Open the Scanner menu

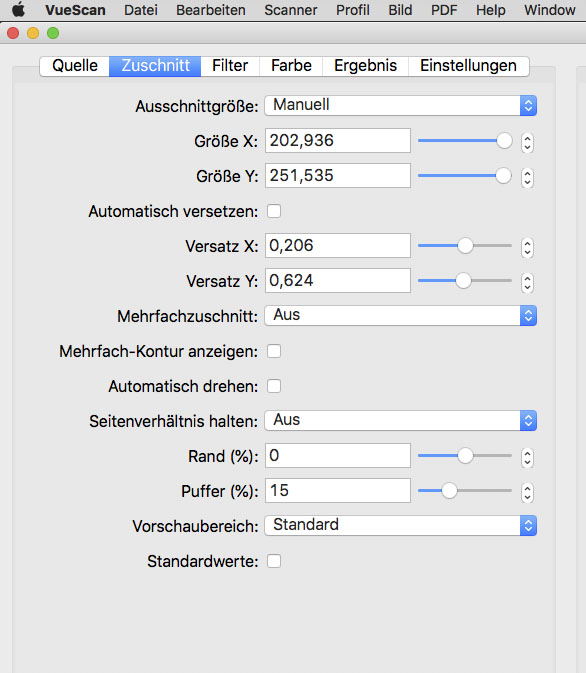point(291,10)
